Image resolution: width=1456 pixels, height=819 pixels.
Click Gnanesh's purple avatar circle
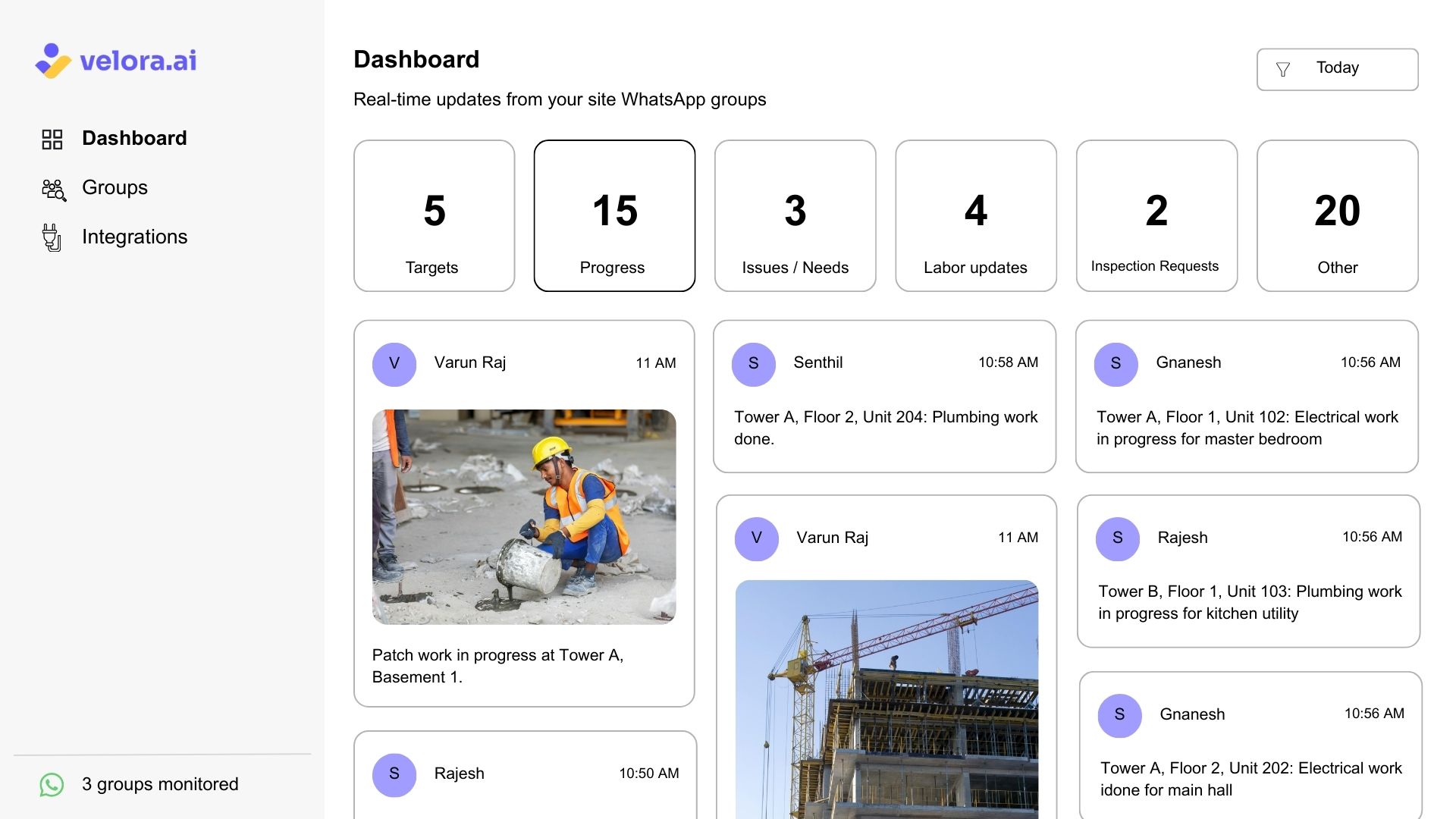1116,364
